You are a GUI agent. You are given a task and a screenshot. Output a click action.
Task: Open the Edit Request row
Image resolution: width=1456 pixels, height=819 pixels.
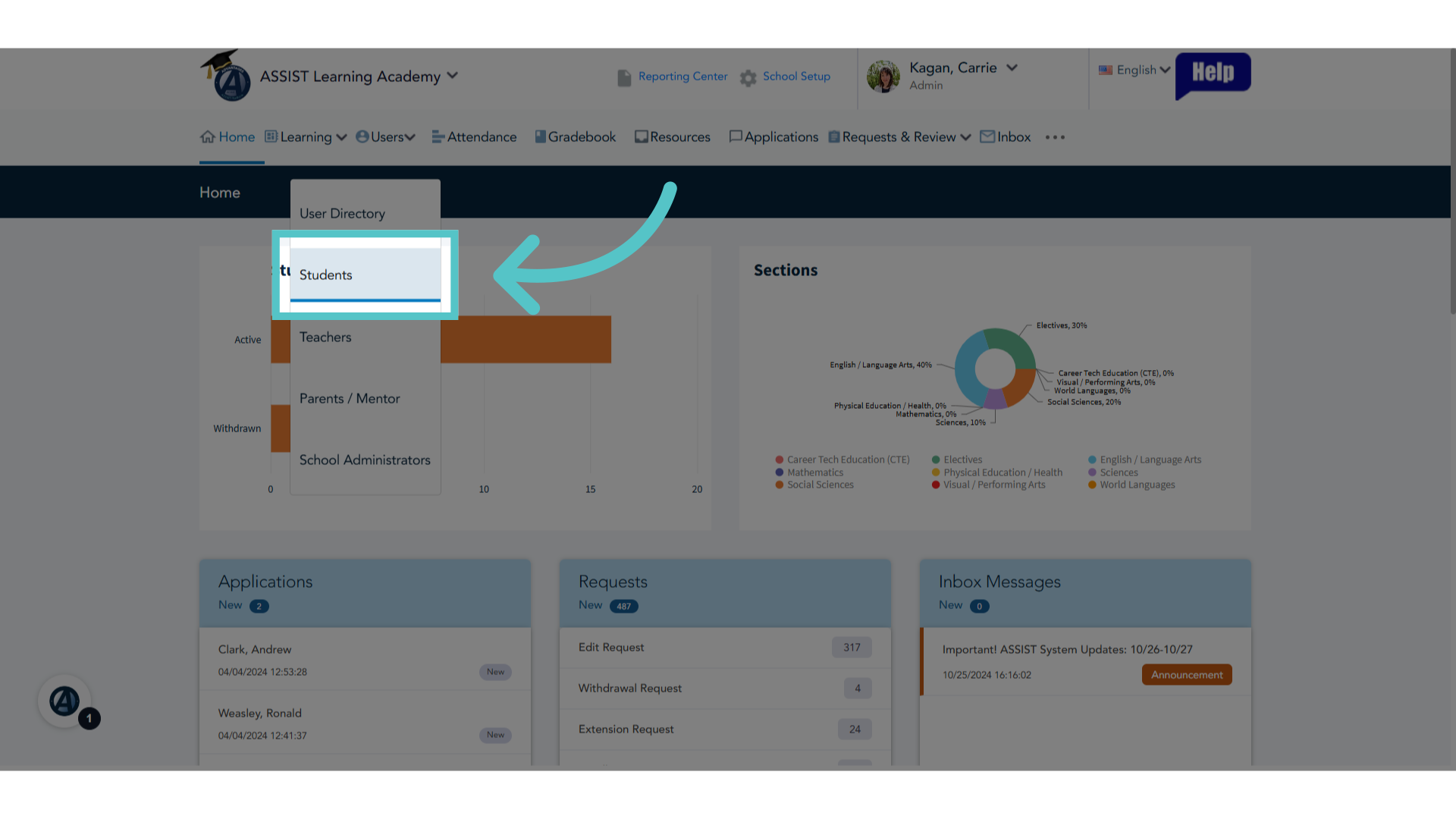coord(725,648)
